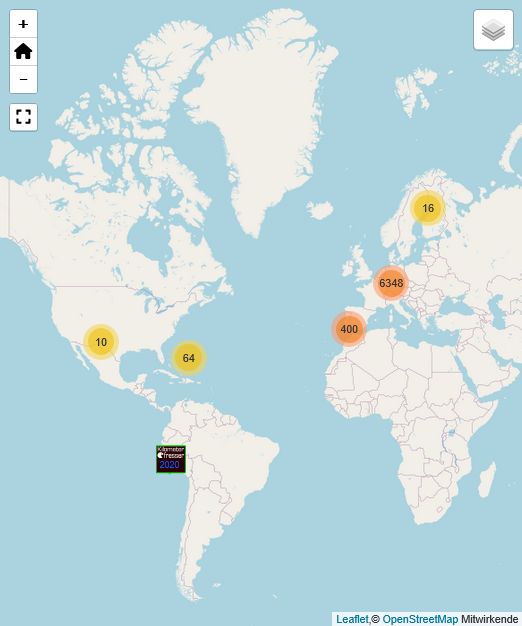Expand the 16 marker cluster in Scandinavia
522x626 pixels.
click(x=428, y=208)
